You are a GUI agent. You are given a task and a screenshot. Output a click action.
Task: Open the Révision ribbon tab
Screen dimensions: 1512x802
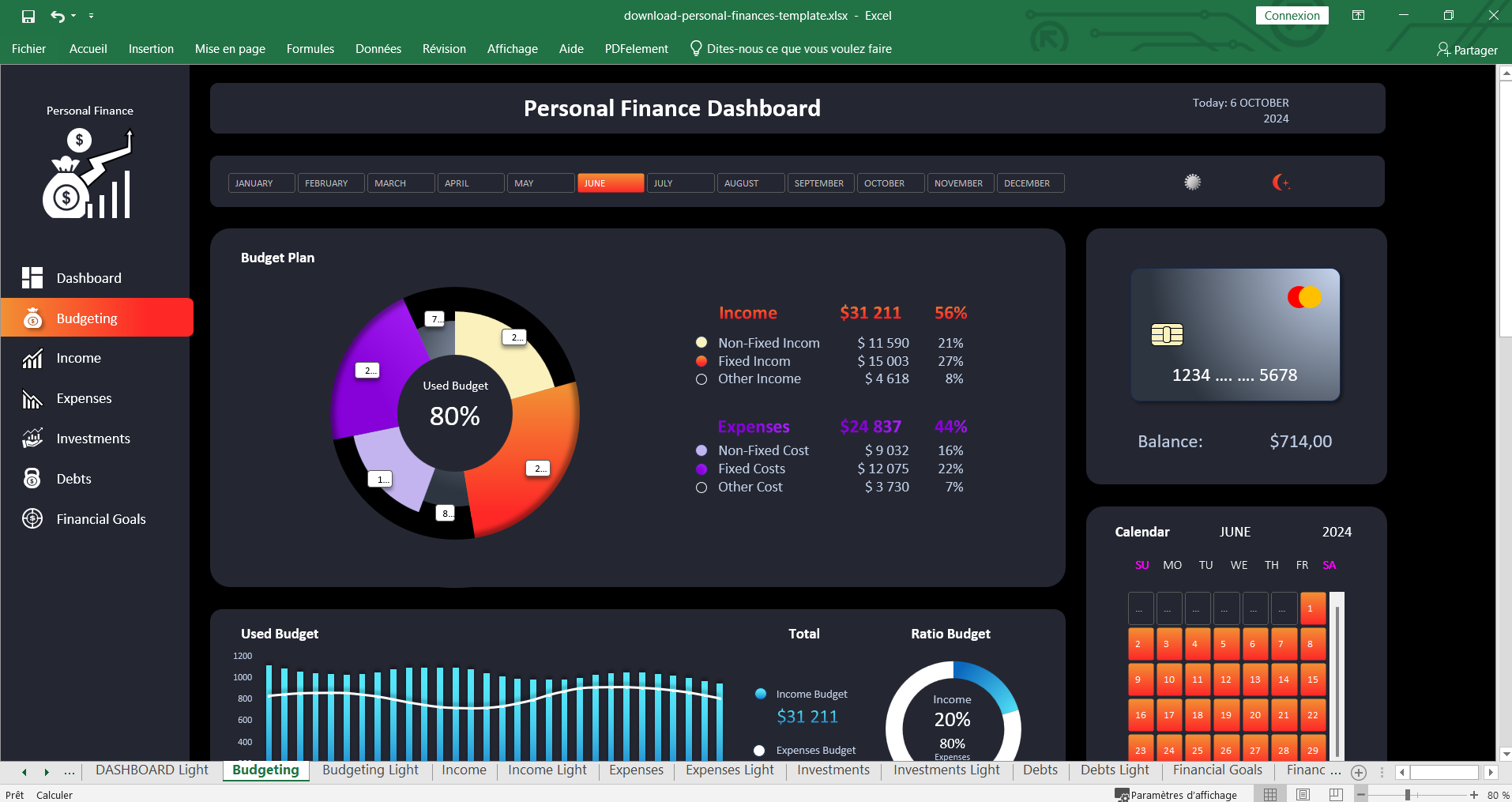point(444,49)
